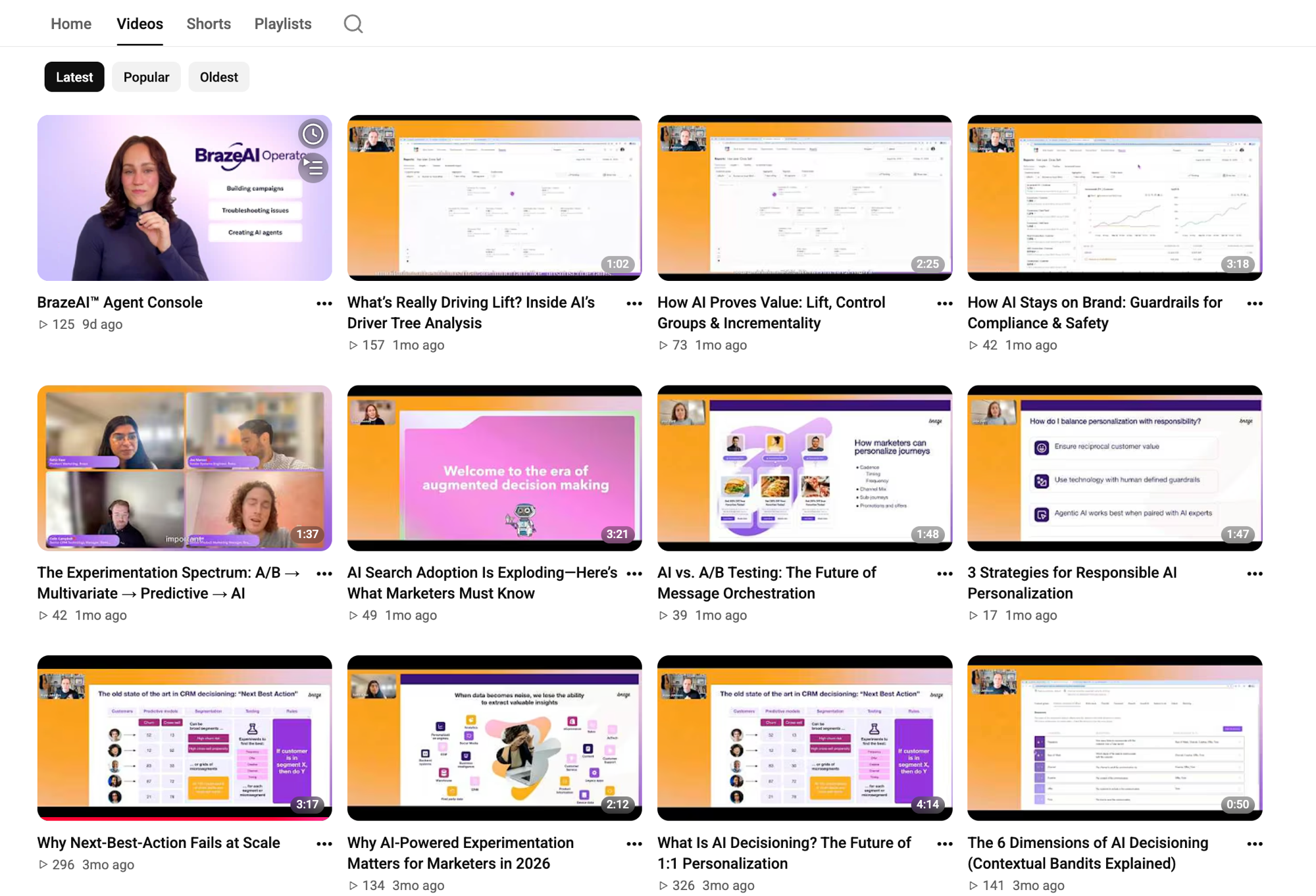This screenshot has width=1316, height=896.
Task: Play the 3:18 Guardrails for Compliance thumbnail
Action: (1115, 198)
